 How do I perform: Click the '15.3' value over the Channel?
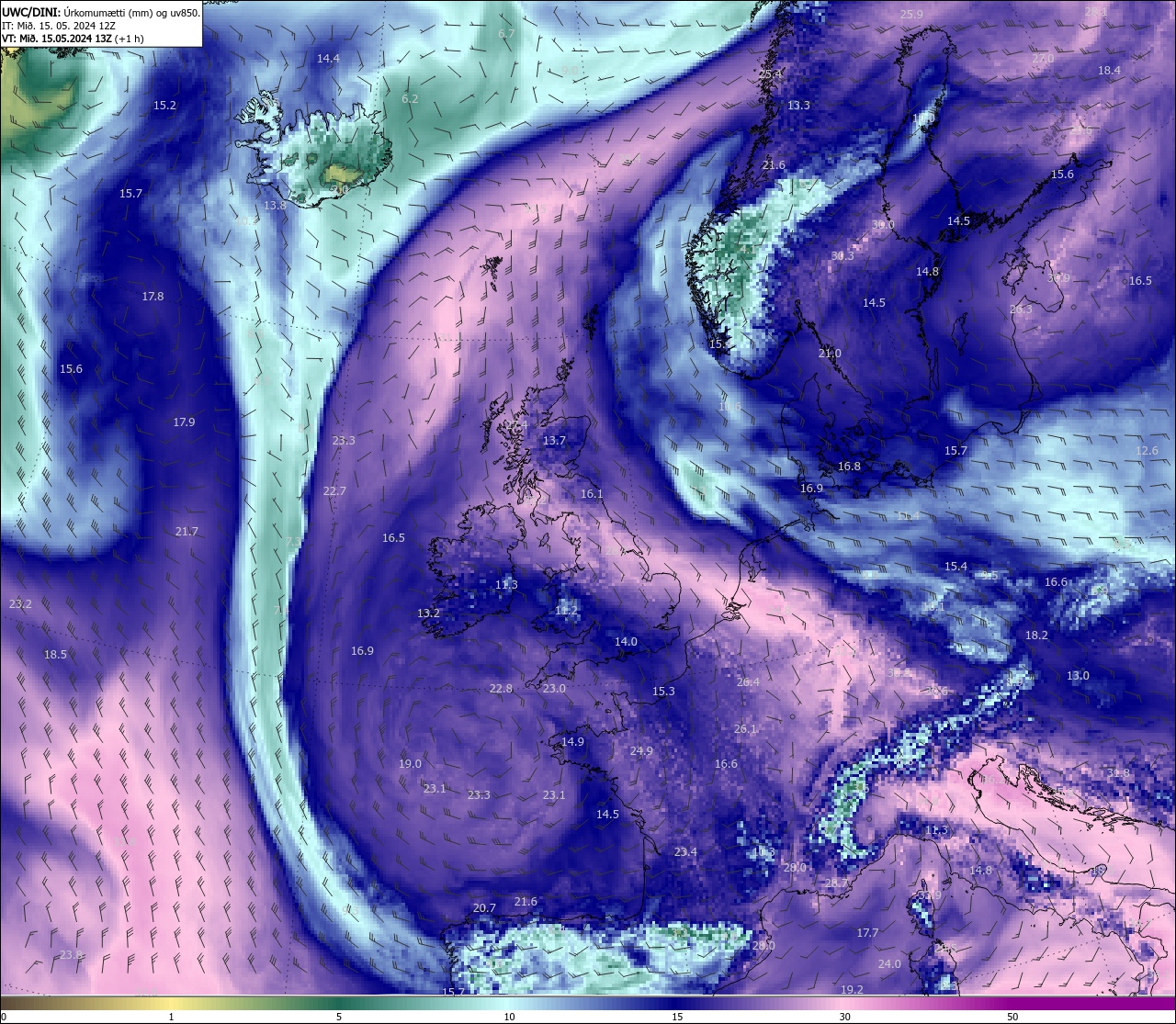click(663, 691)
